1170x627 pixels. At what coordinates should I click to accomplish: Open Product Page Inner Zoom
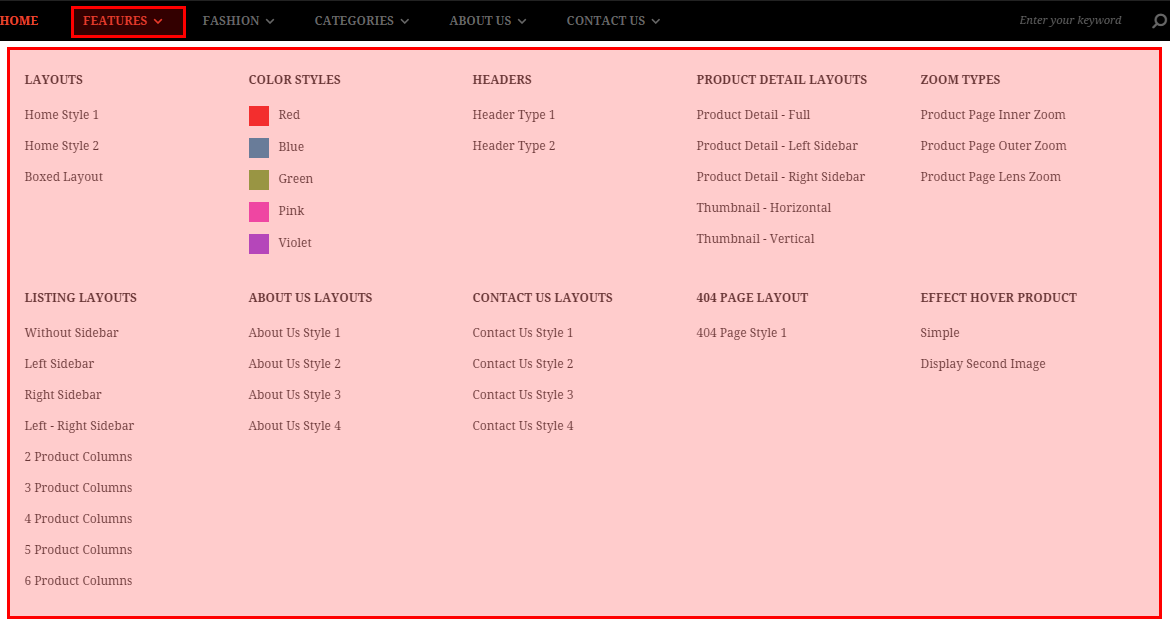[993, 115]
